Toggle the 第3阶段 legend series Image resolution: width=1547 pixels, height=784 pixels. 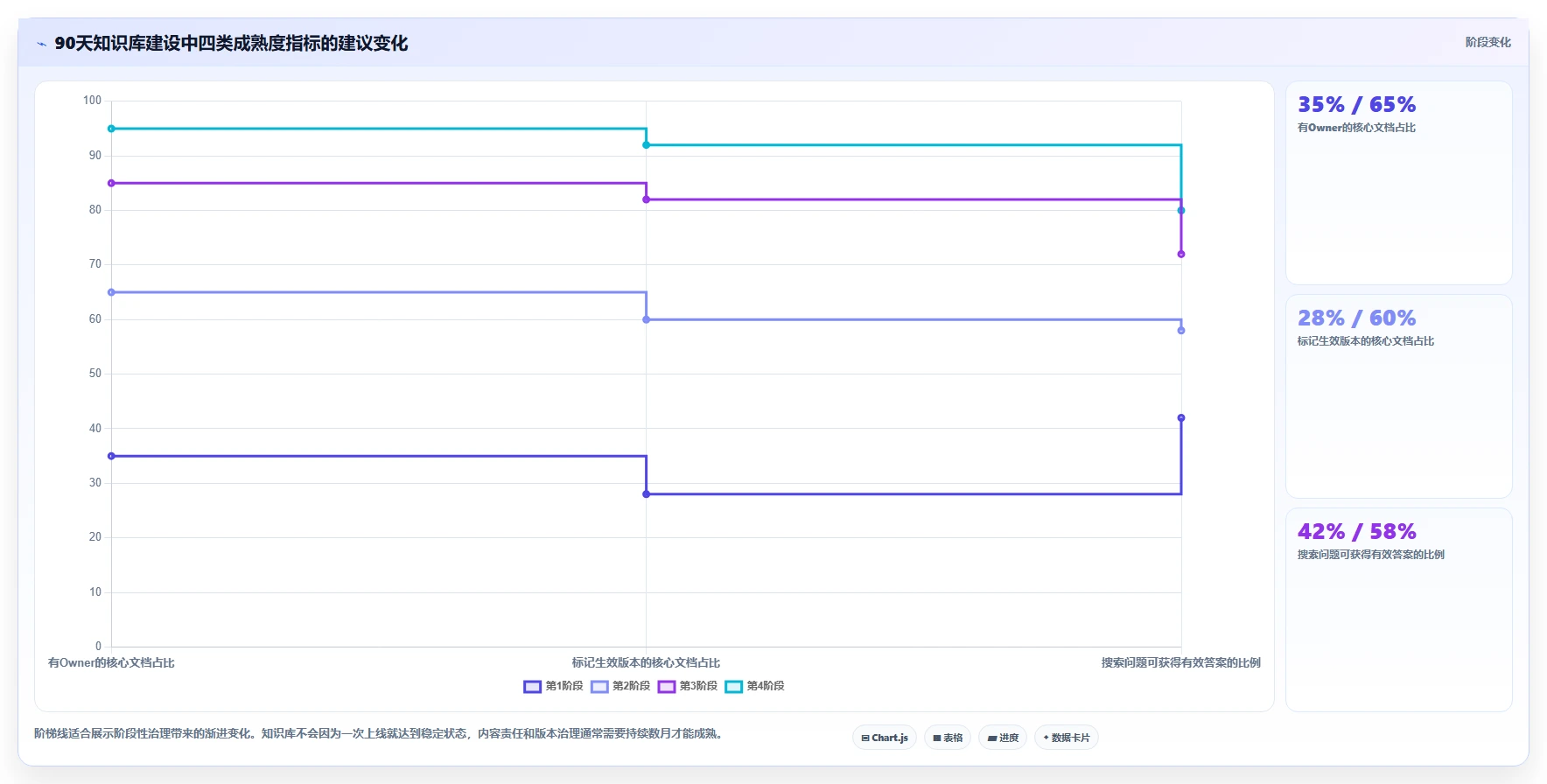tap(688, 686)
